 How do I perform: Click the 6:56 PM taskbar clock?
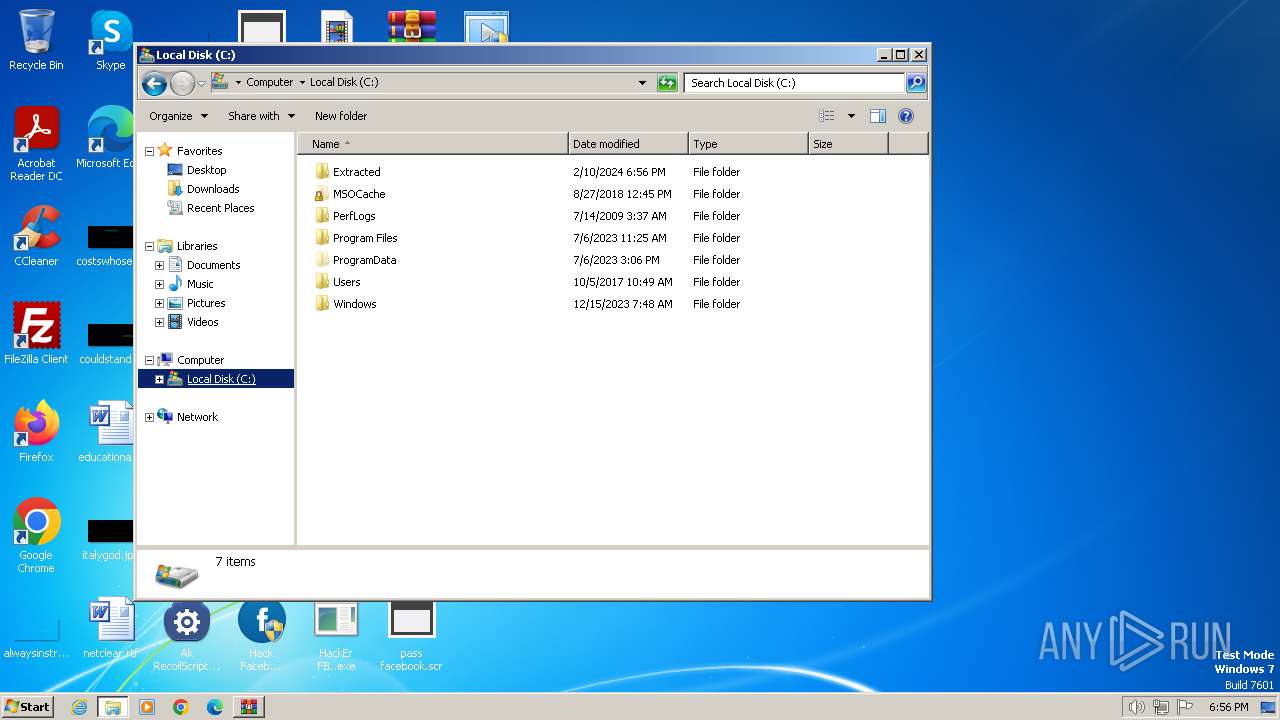click(1228, 707)
